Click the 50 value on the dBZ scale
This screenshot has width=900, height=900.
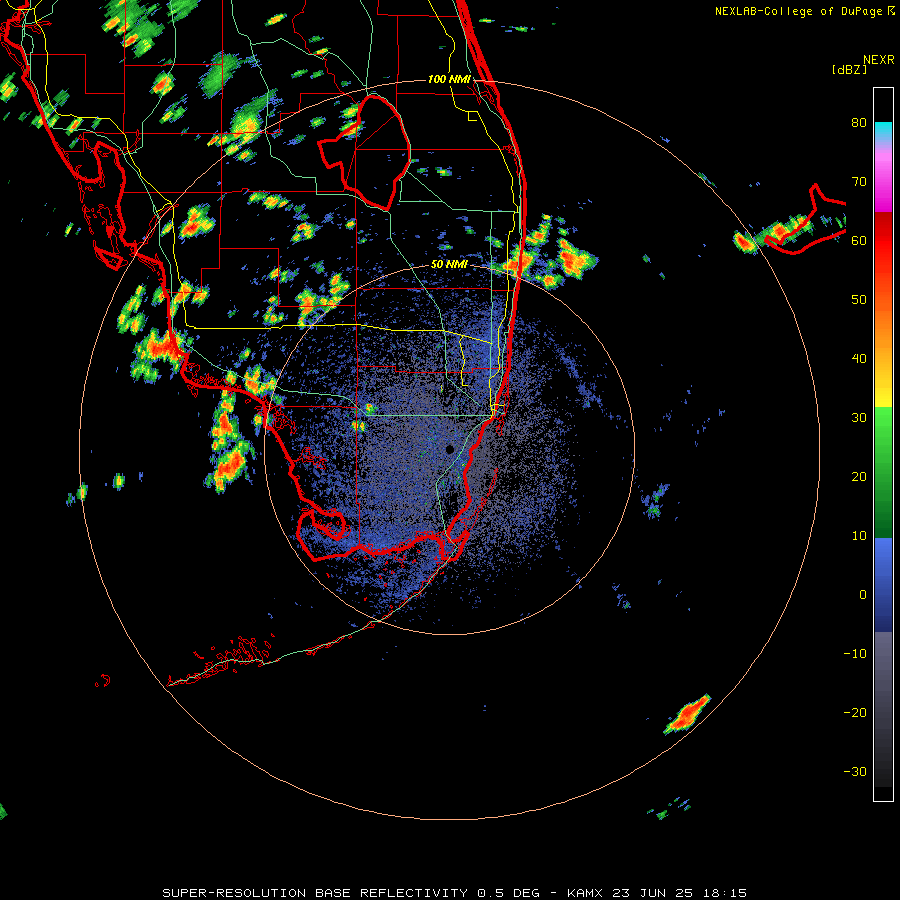tap(859, 300)
